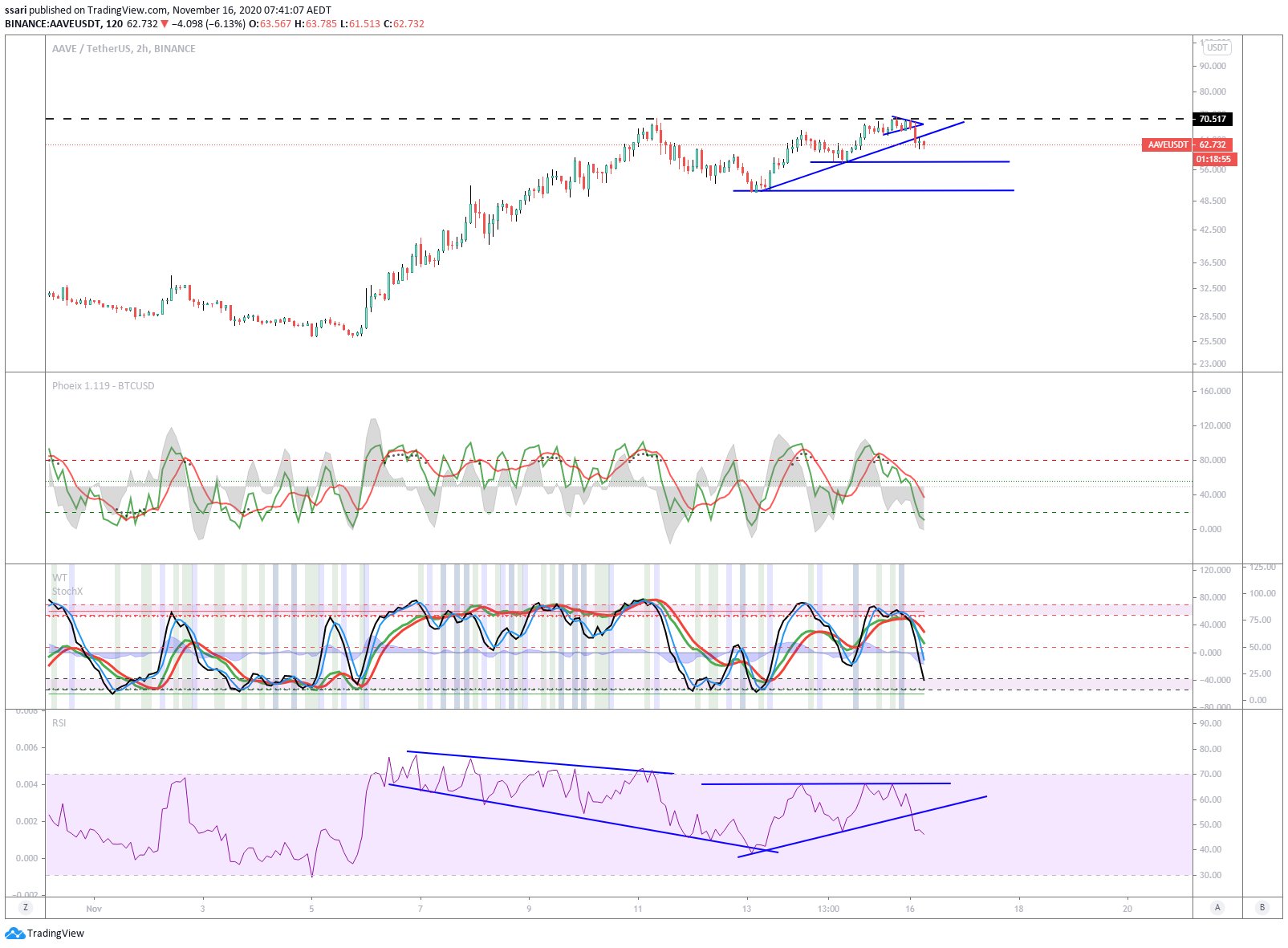
Task: Click the −4.098 (−6.13%) change value
Action: 209,24
